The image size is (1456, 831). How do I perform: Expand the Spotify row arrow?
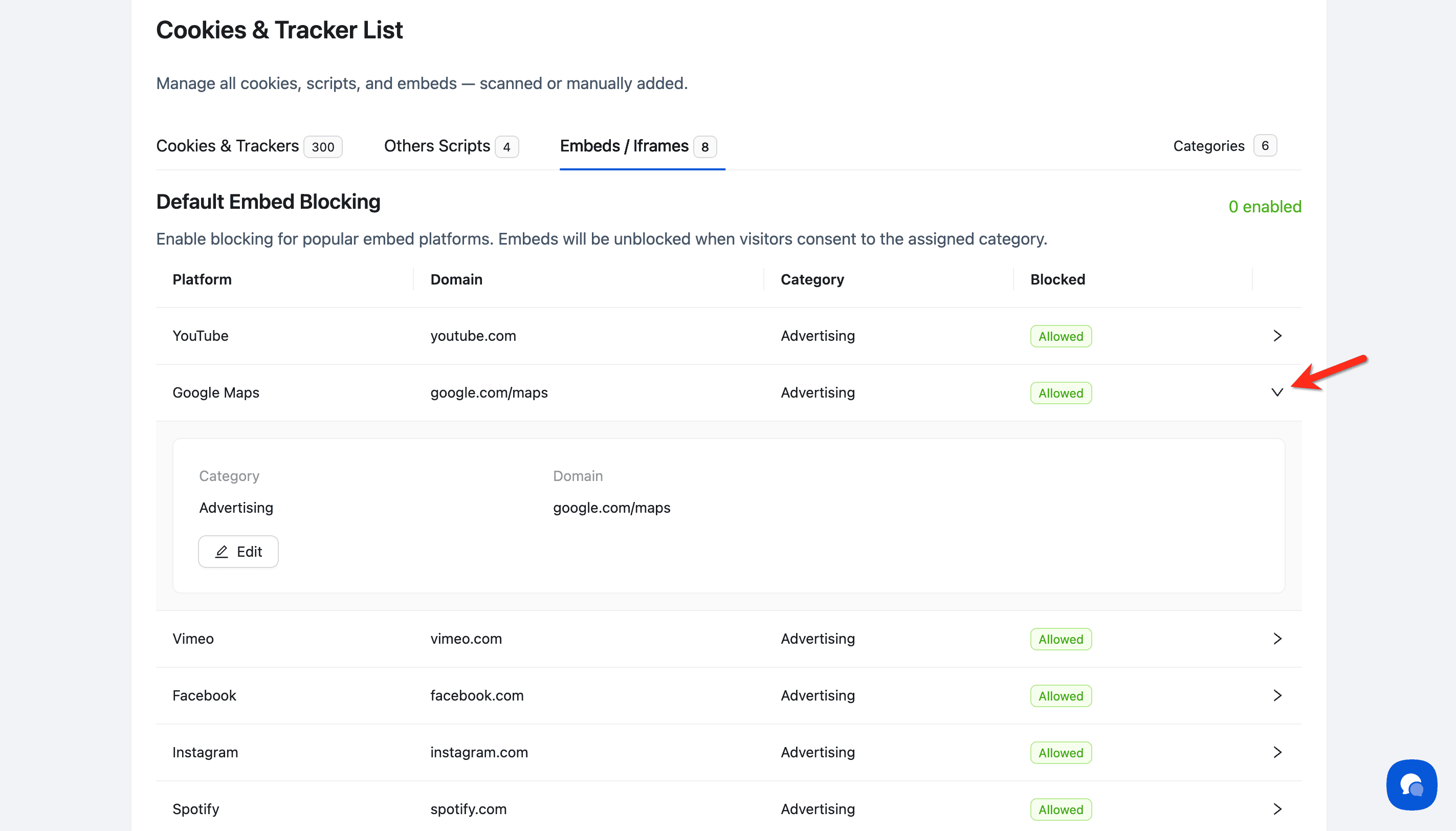pyautogui.click(x=1277, y=808)
